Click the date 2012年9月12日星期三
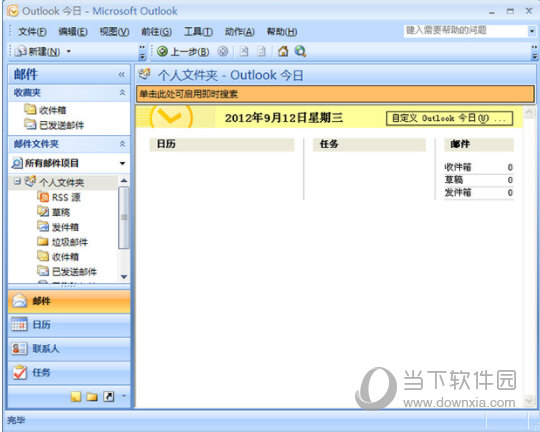 [284, 118]
